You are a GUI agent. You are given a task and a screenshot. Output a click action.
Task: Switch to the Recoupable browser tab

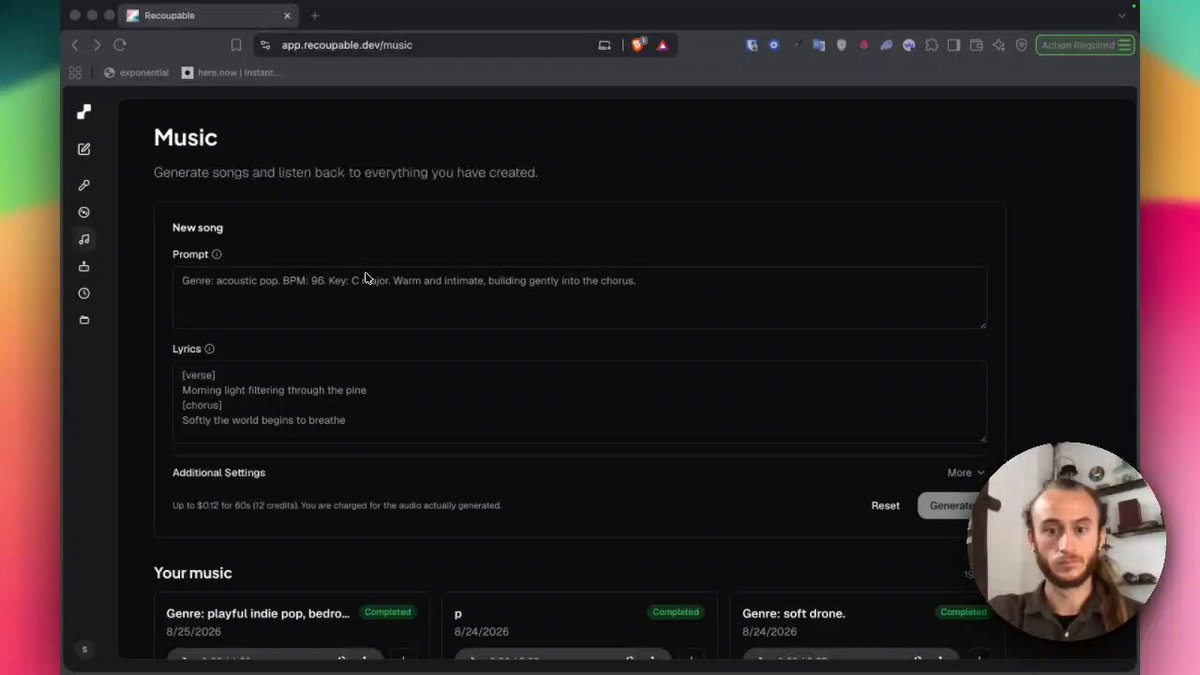(x=210, y=16)
